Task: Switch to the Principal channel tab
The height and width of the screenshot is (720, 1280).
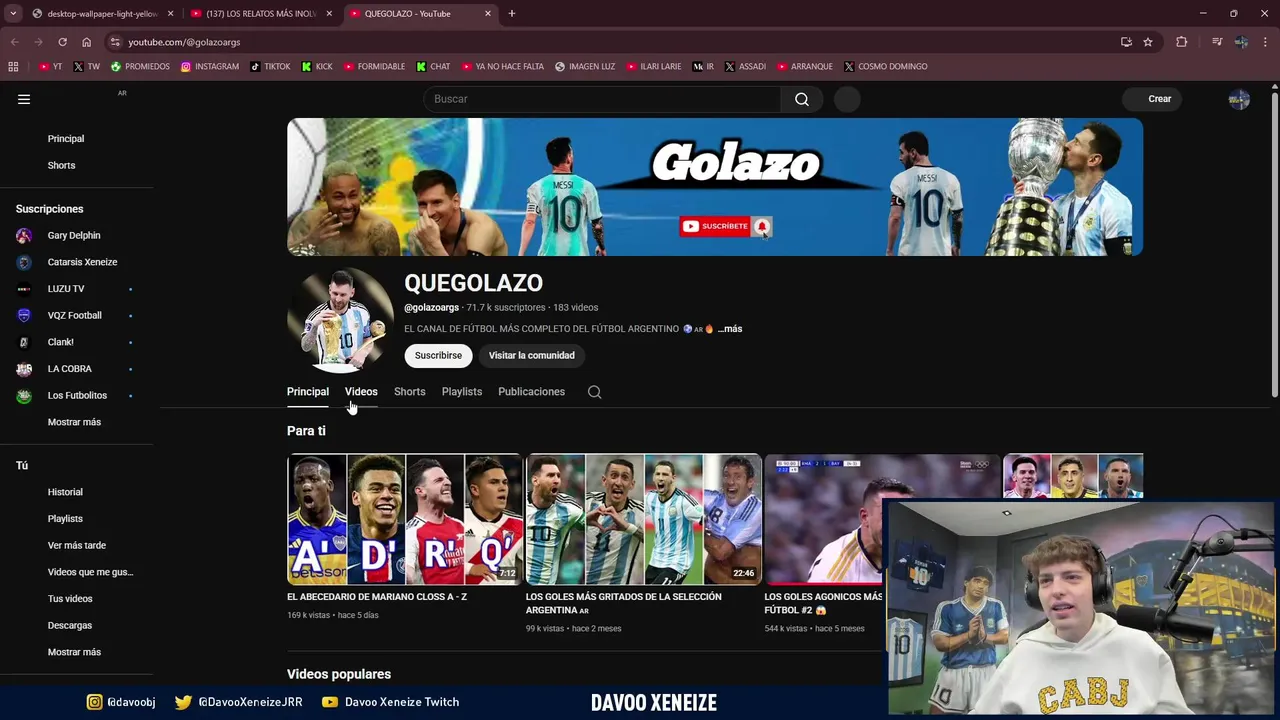Action: (x=308, y=392)
